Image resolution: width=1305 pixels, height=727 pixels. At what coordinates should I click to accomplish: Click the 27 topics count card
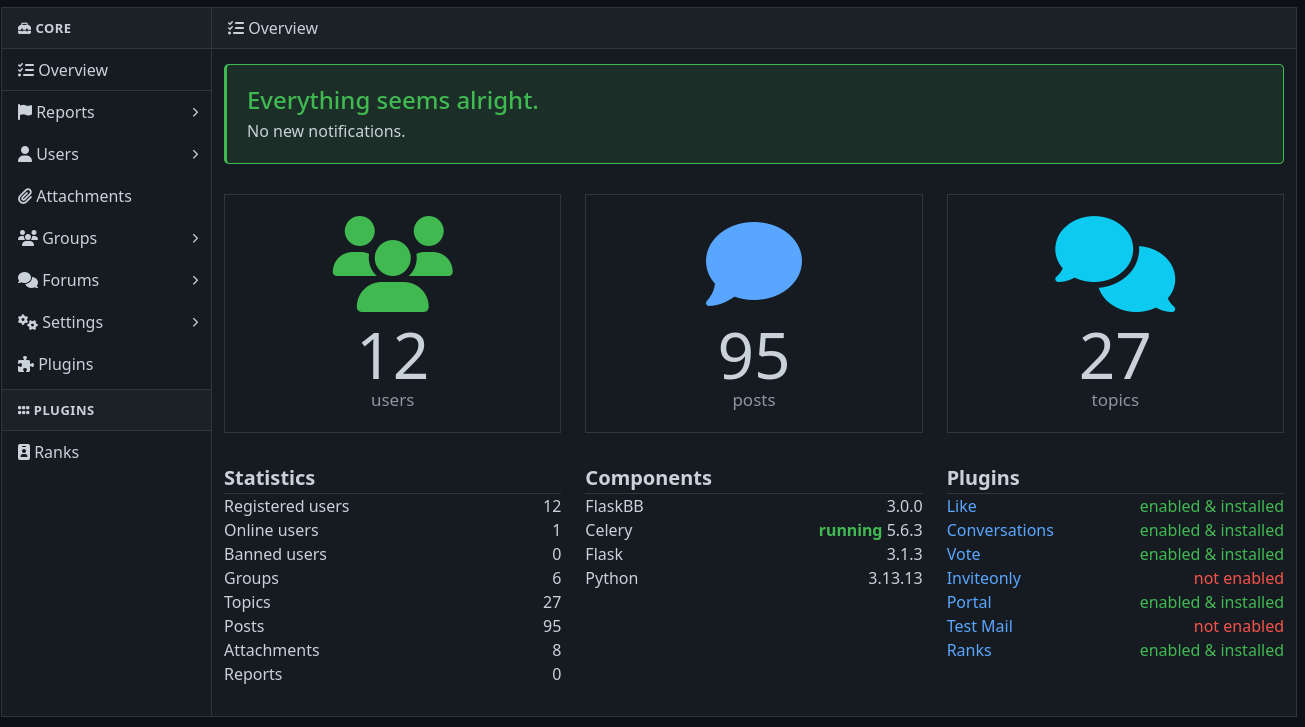[1115, 313]
